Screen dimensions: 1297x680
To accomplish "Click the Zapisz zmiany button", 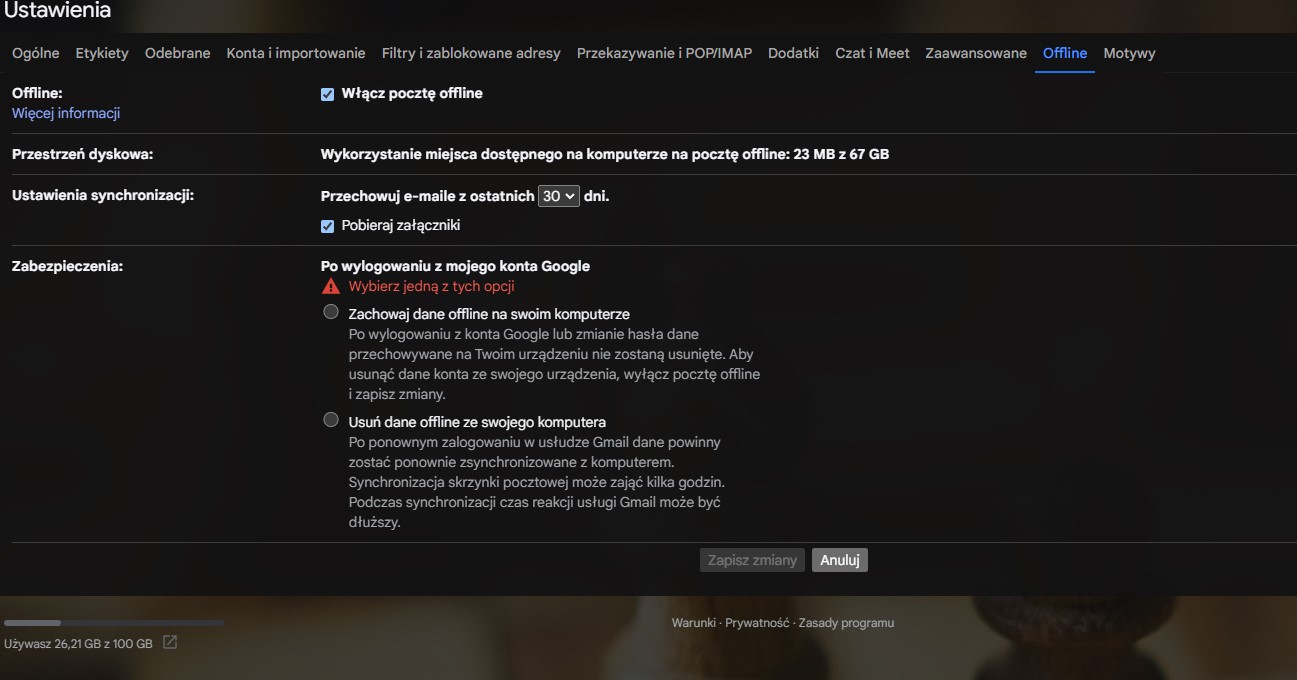I will coord(751,559).
